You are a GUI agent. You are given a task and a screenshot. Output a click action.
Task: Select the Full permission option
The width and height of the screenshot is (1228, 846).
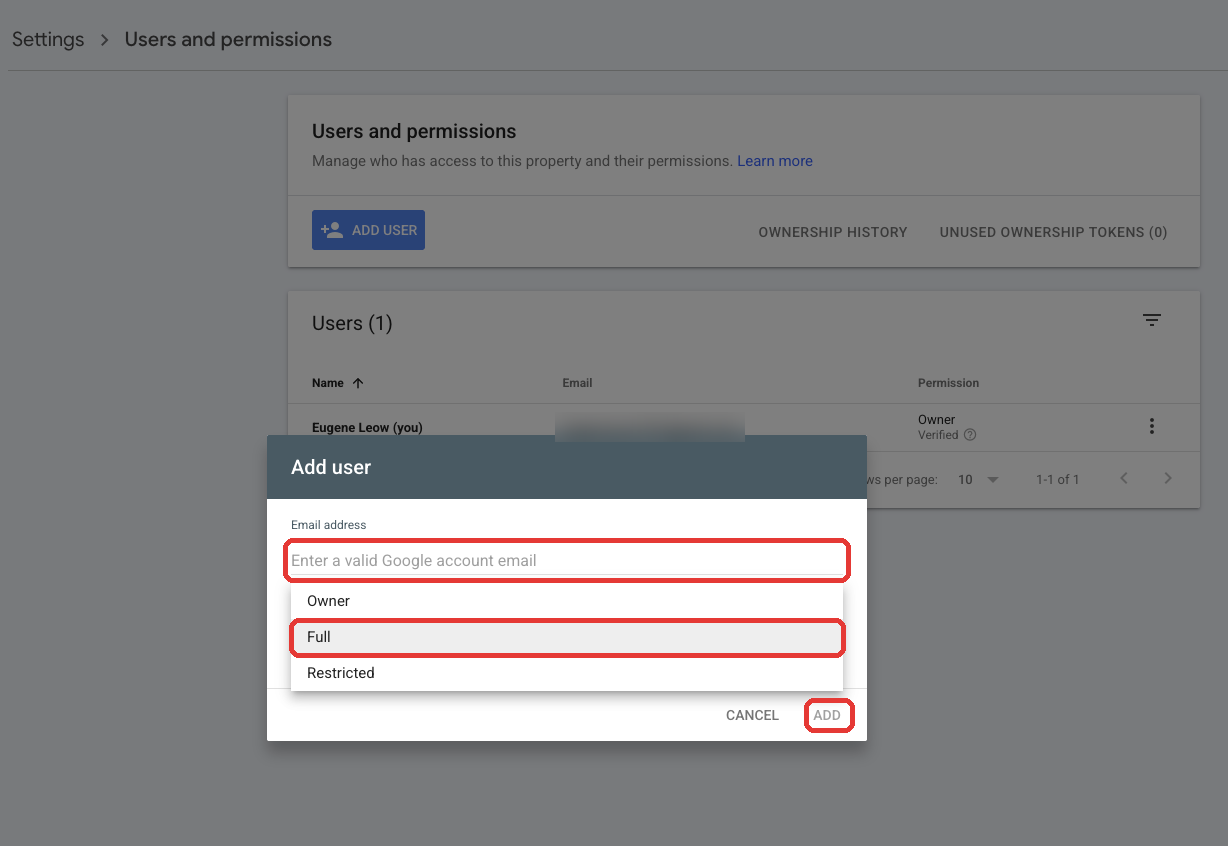click(x=567, y=637)
